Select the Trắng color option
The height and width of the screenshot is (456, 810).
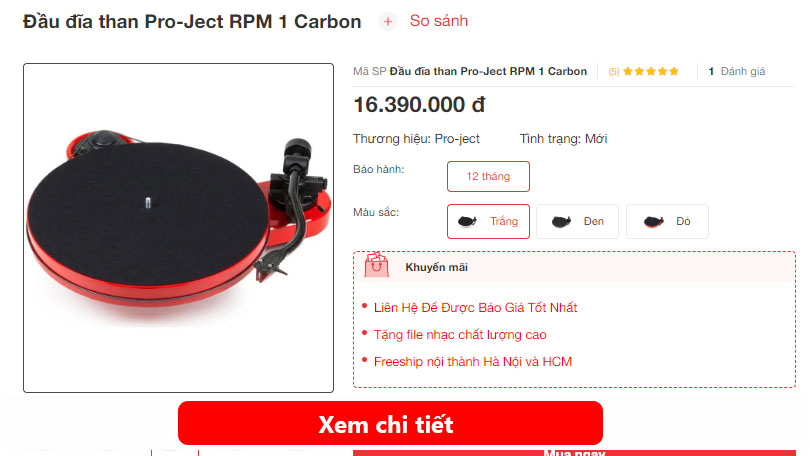[x=488, y=222]
